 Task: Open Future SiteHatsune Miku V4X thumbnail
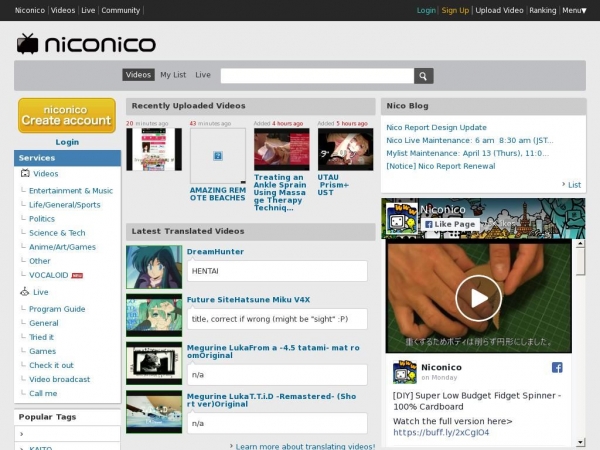tap(154, 315)
